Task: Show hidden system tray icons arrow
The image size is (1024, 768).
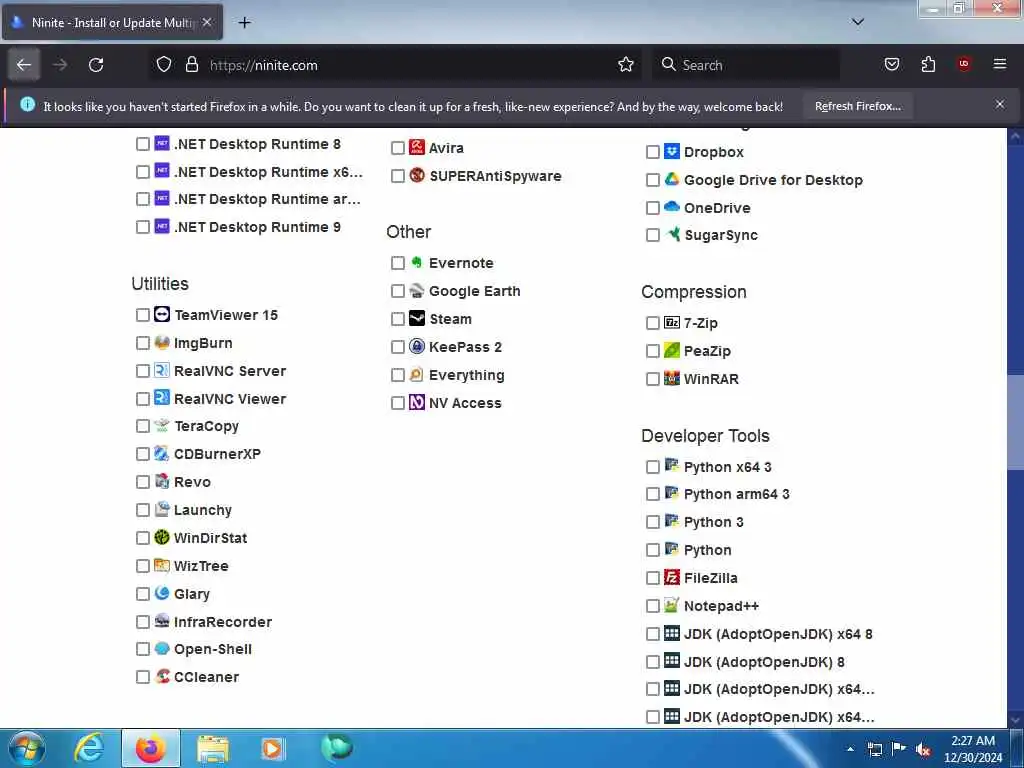Action: [x=850, y=749]
